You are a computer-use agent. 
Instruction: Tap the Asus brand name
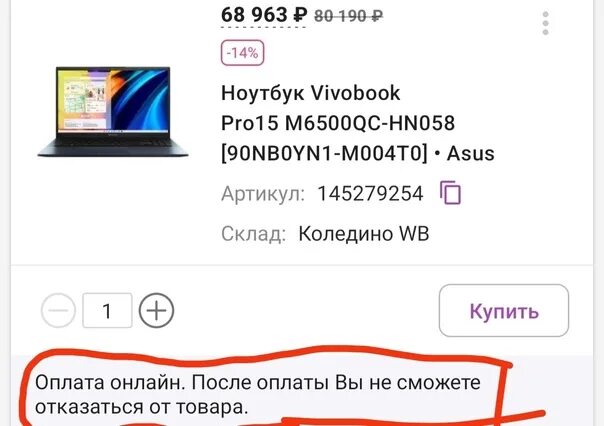point(470,154)
